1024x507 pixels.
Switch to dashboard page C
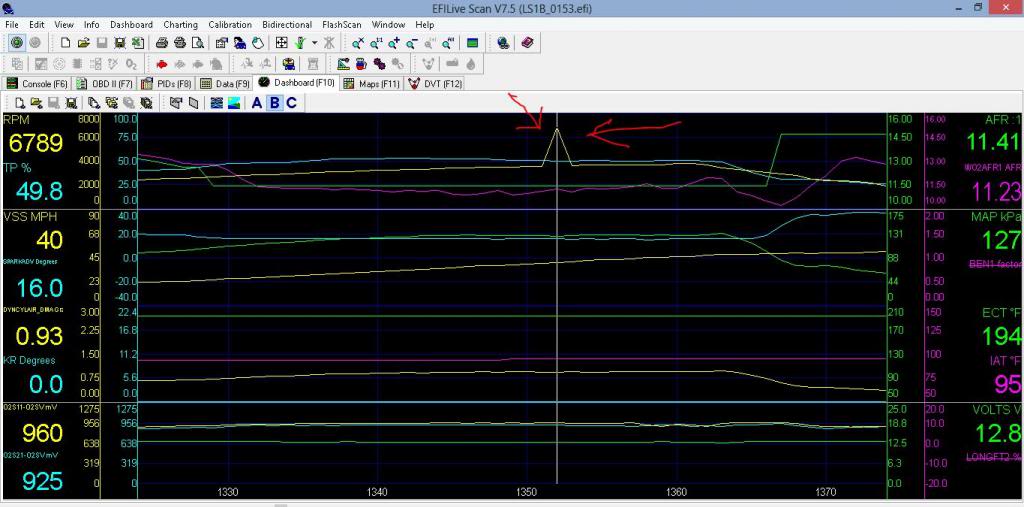point(291,103)
